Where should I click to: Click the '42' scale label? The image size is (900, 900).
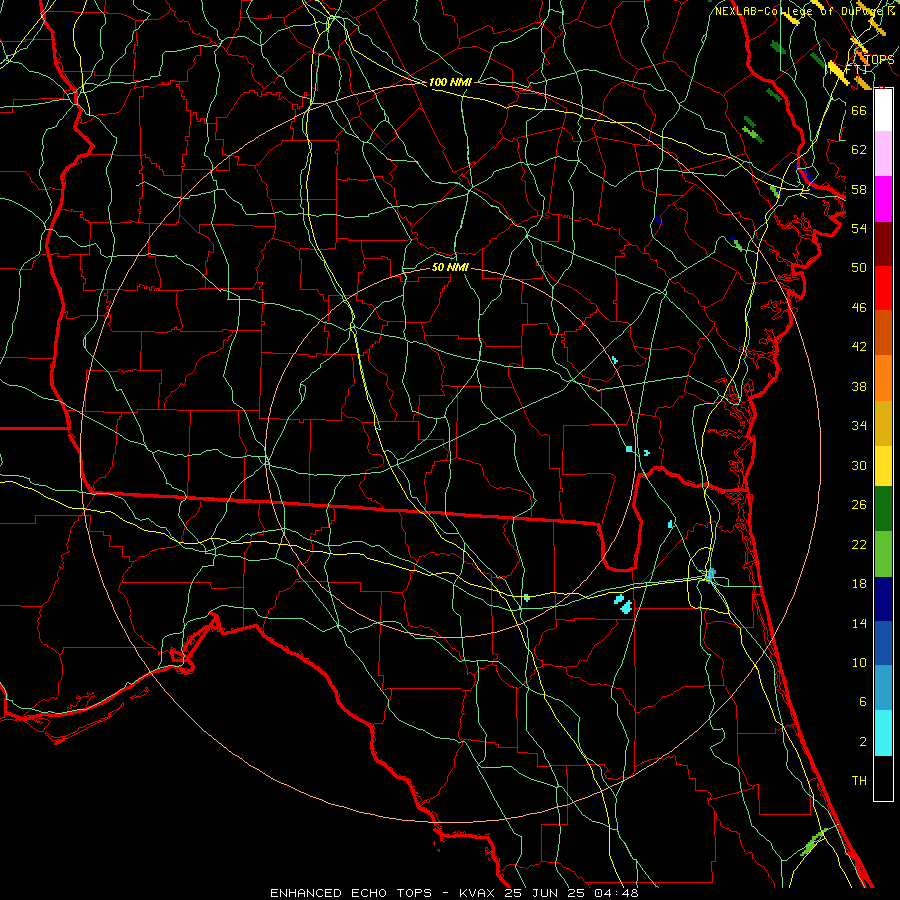(x=859, y=347)
